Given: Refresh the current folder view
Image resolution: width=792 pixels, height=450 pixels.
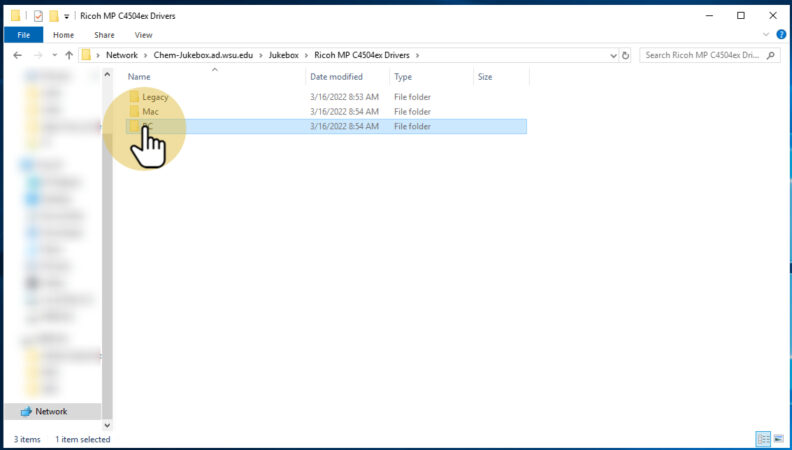Looking at the screenshot, I should click(x=627, y=55).
